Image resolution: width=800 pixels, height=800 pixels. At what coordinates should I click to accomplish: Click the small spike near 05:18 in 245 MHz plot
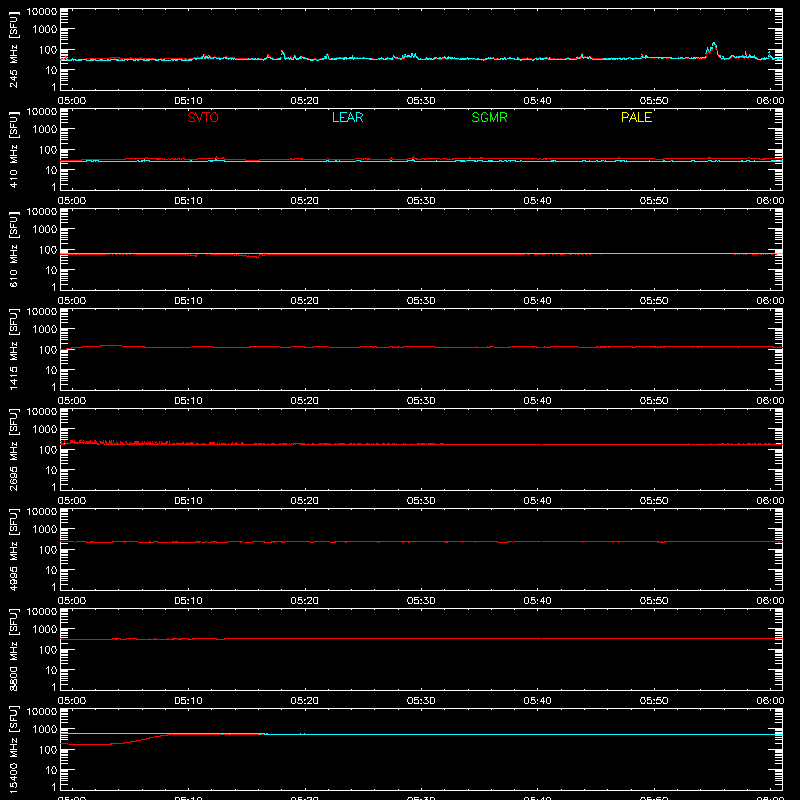point(282,52)
